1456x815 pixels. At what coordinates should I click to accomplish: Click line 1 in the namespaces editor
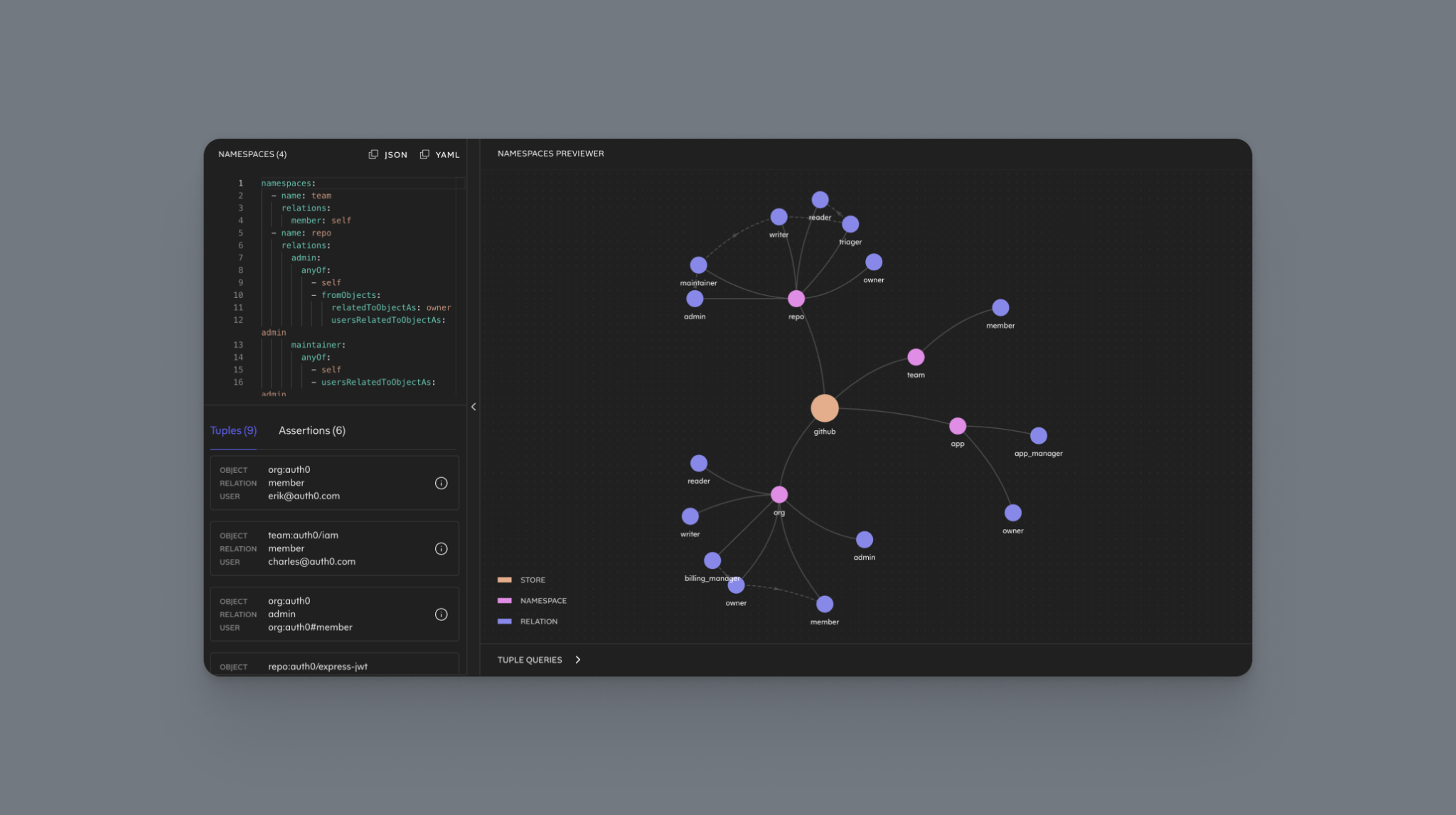[x=288, y=183]
